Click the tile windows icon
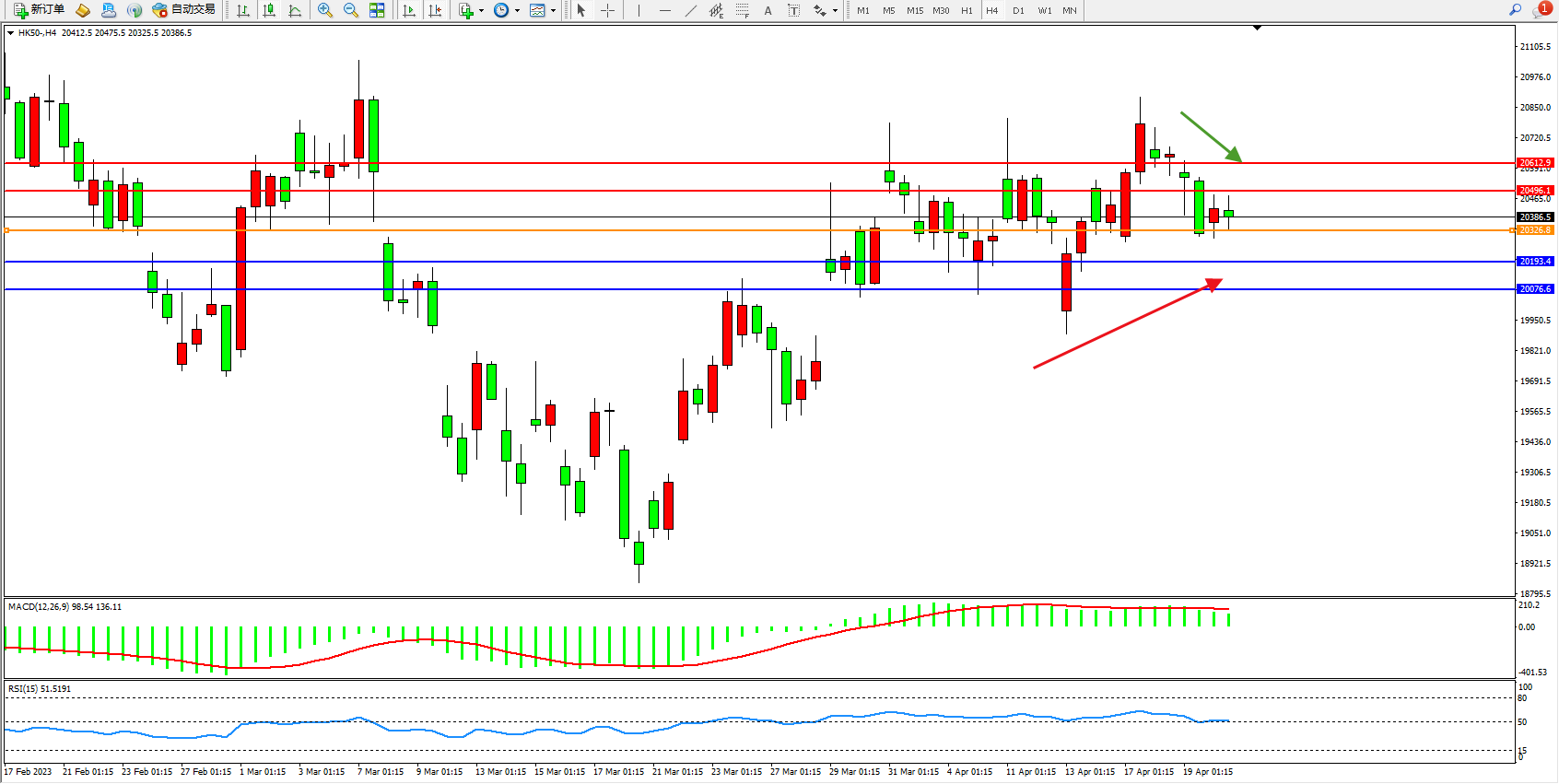This screenshot has height=784, width=1559. (377, 10)
